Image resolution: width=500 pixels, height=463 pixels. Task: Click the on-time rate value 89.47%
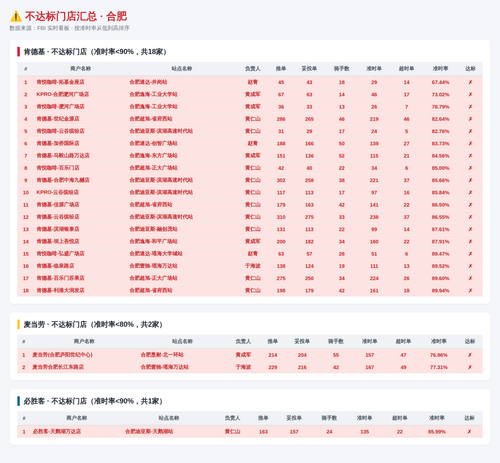[x=440, y=254]
